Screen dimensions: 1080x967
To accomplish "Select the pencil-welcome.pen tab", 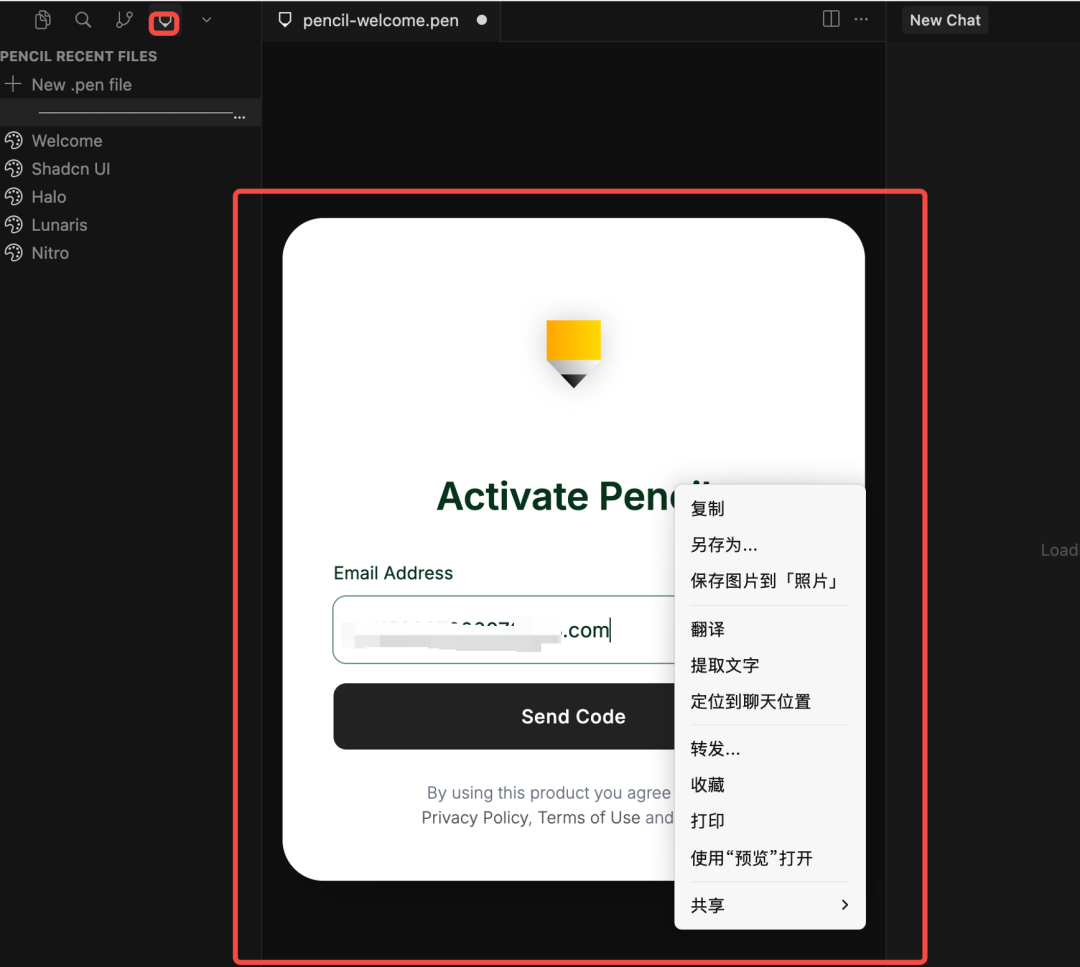I will 380,20.
